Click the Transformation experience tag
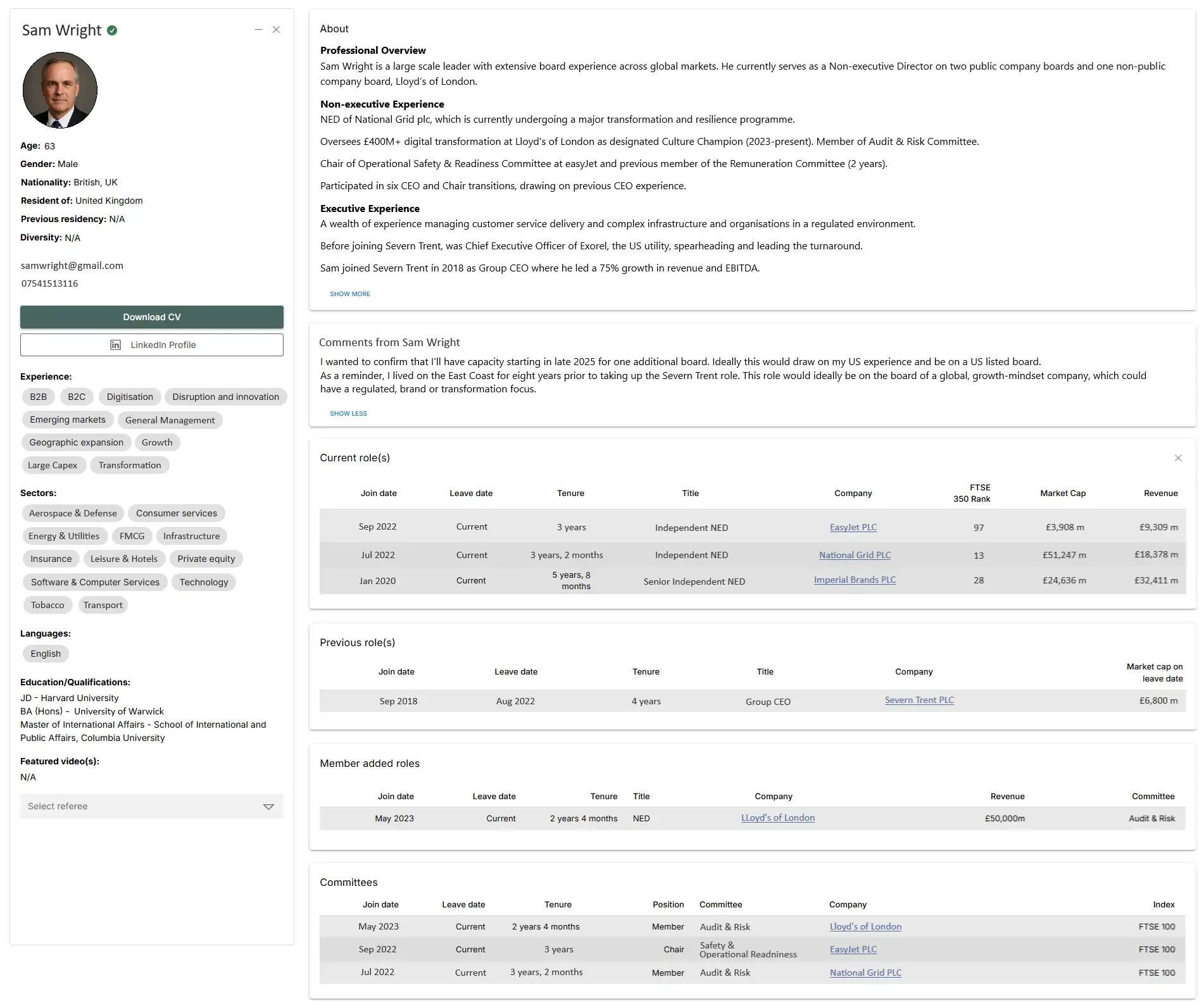Screen dimensions: 1204x1008 pyautogui.click(x=129, y=465)
